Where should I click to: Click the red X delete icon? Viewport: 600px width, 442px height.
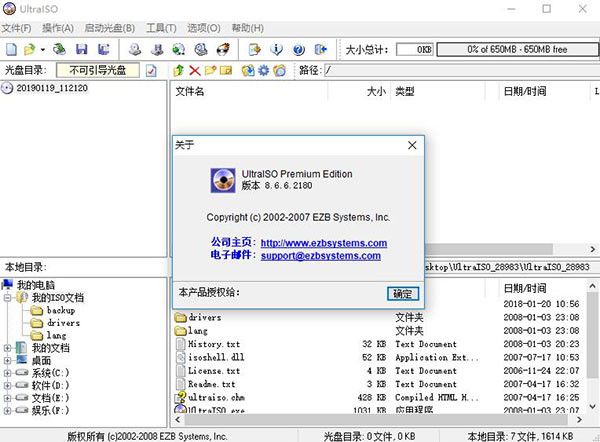point(194,70)
